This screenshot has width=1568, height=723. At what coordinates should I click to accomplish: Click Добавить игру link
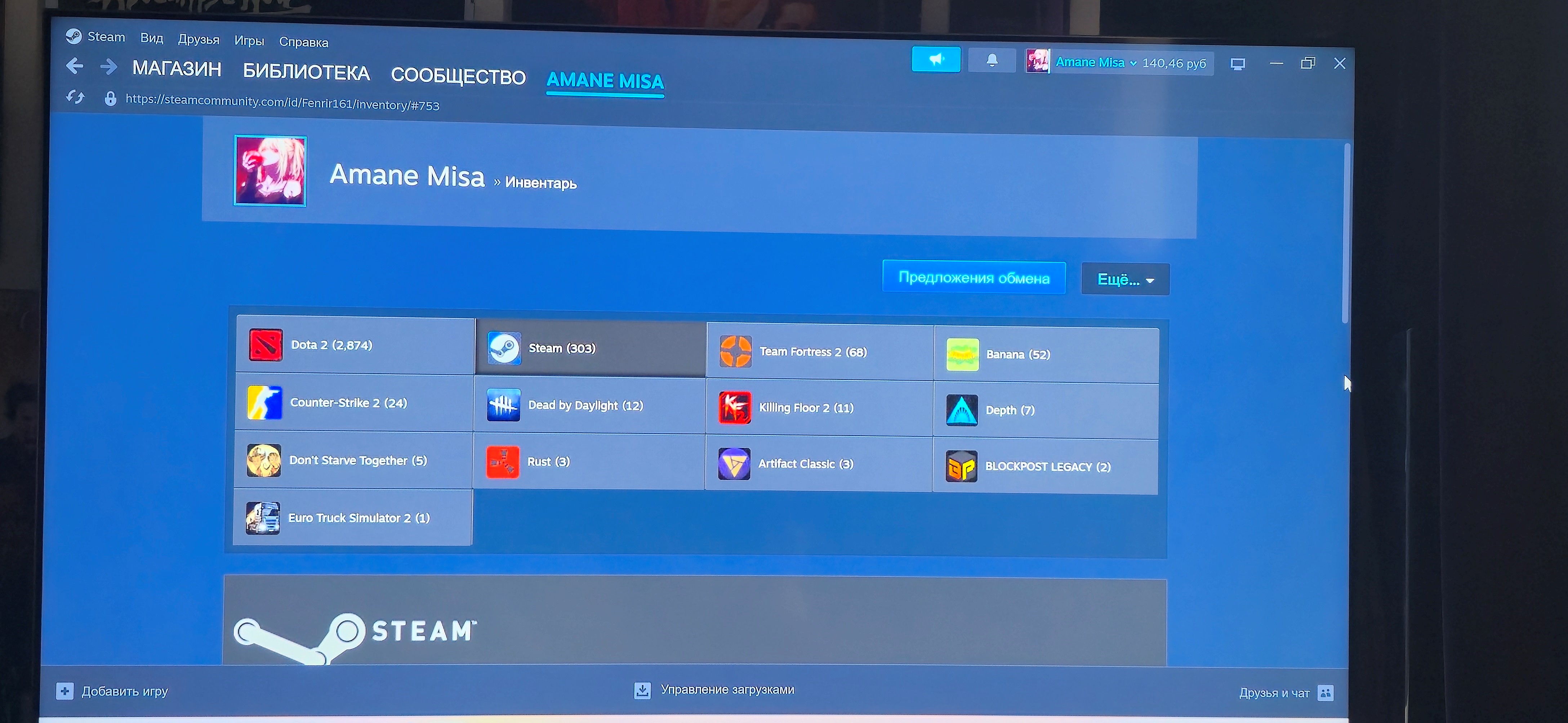(x=124, y=691)
